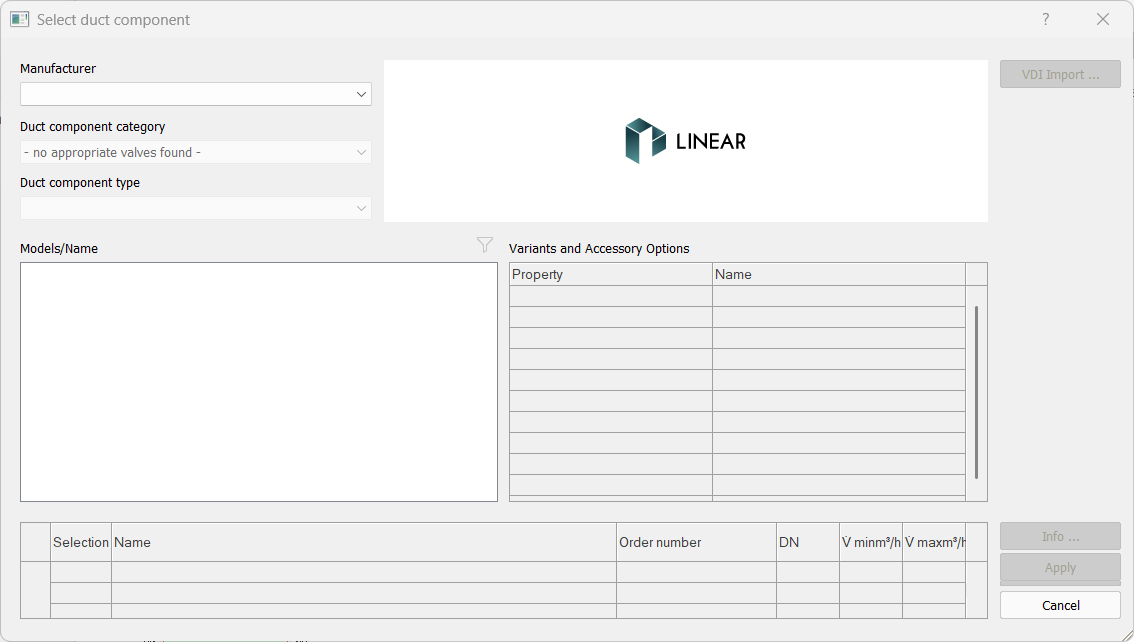Open the Duct component category dropdown
The height and width of the screenshot is (642, 1134).
[x=196, y=153]
